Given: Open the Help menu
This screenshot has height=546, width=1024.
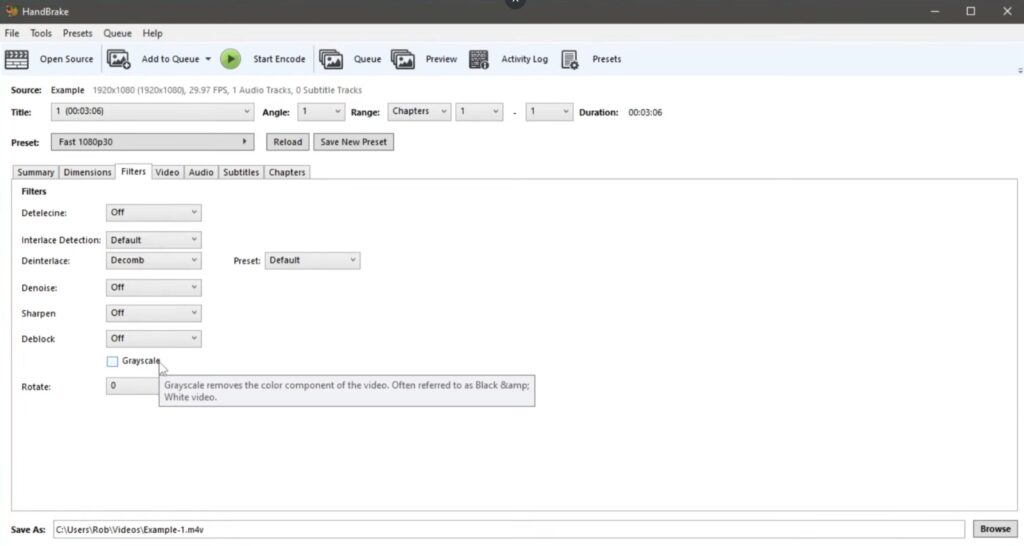Looking at the screenshot, I should click(x=152, y=33).
